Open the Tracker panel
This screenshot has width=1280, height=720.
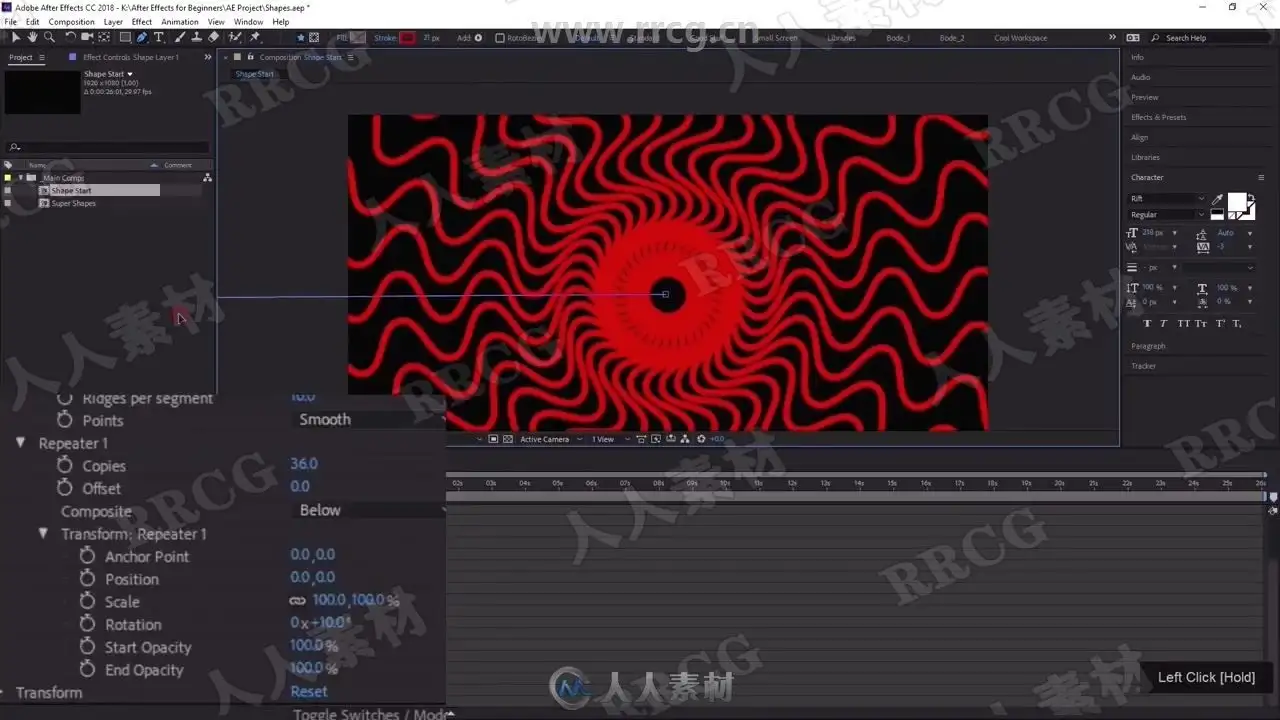[x=1143, y=366]
